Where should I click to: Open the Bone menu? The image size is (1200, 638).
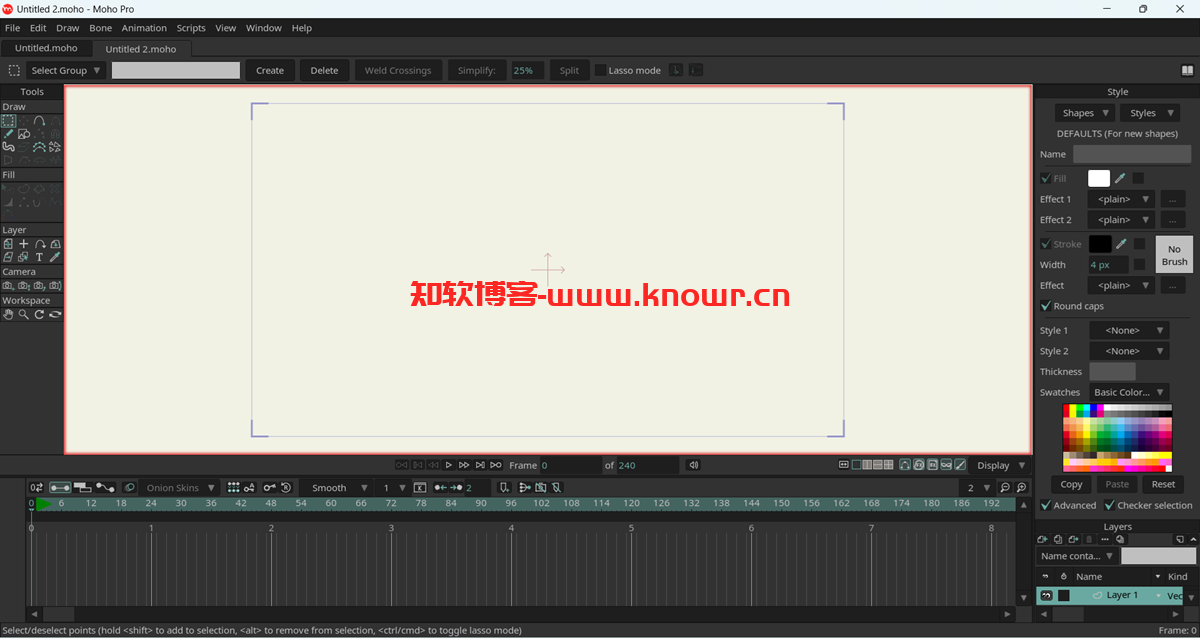[x=100, y=28]
